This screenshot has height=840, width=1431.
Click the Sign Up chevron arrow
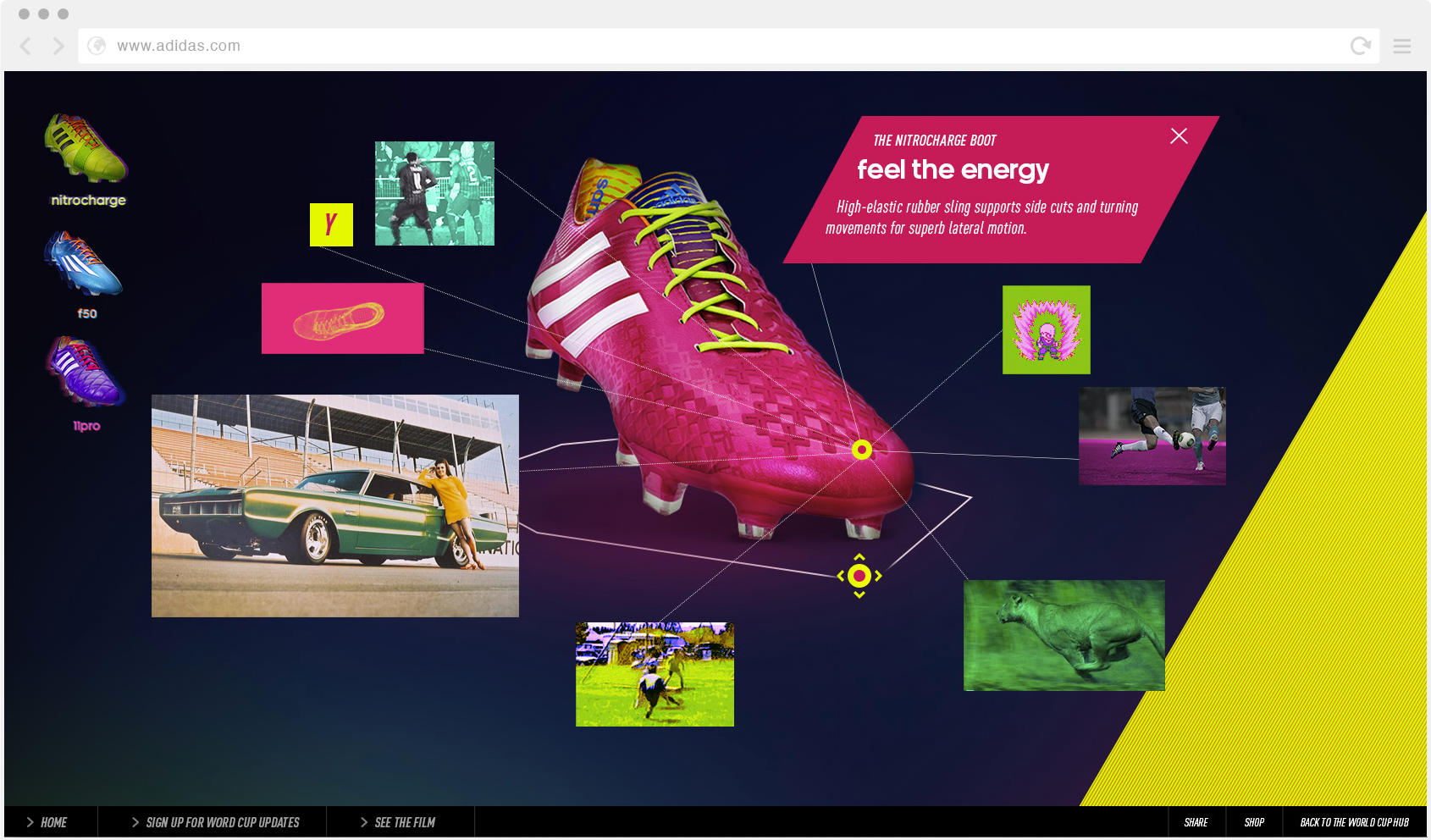pyautogui.click(x=135, y=822)
